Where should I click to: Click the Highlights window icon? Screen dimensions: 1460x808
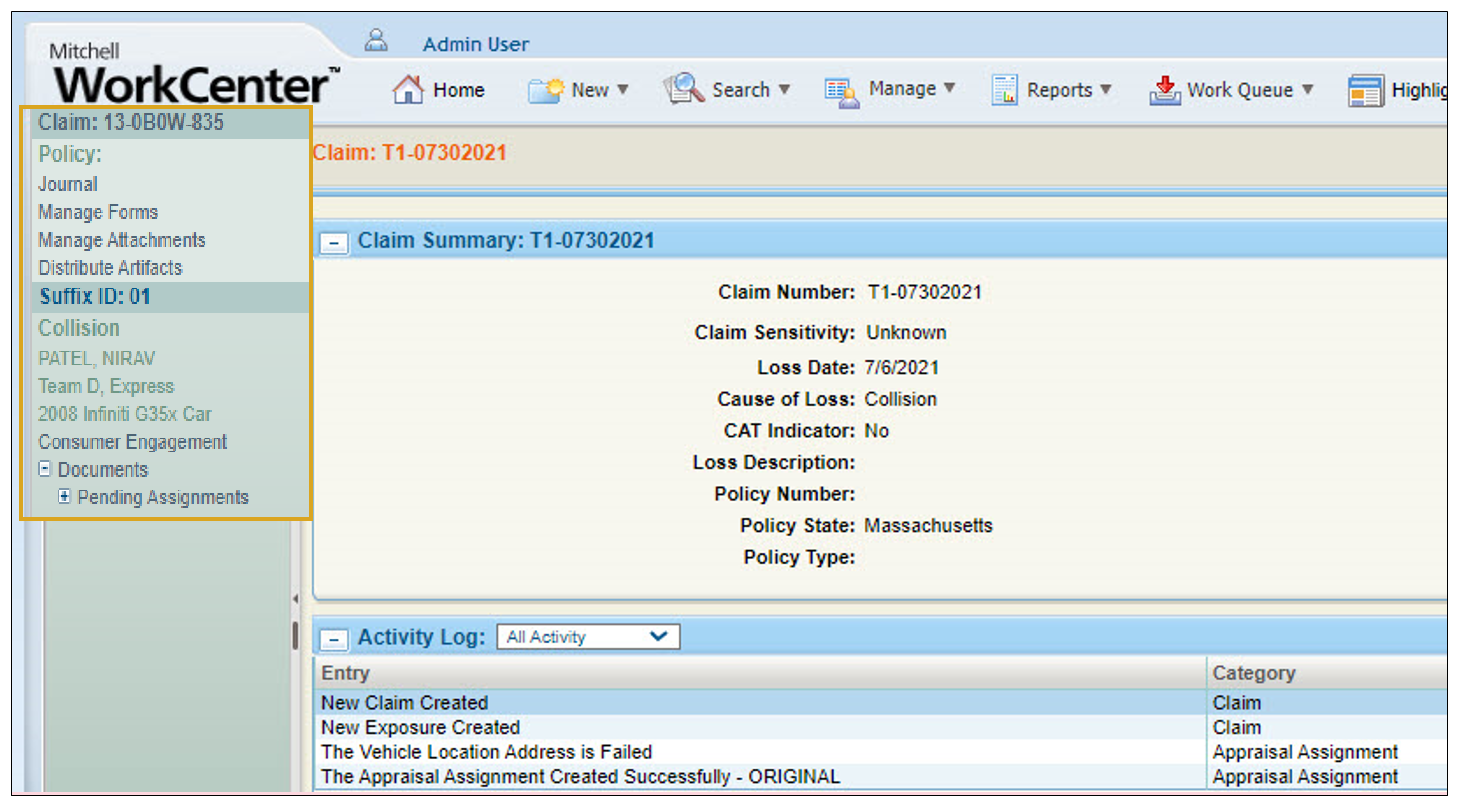(x=1365, y=91)
